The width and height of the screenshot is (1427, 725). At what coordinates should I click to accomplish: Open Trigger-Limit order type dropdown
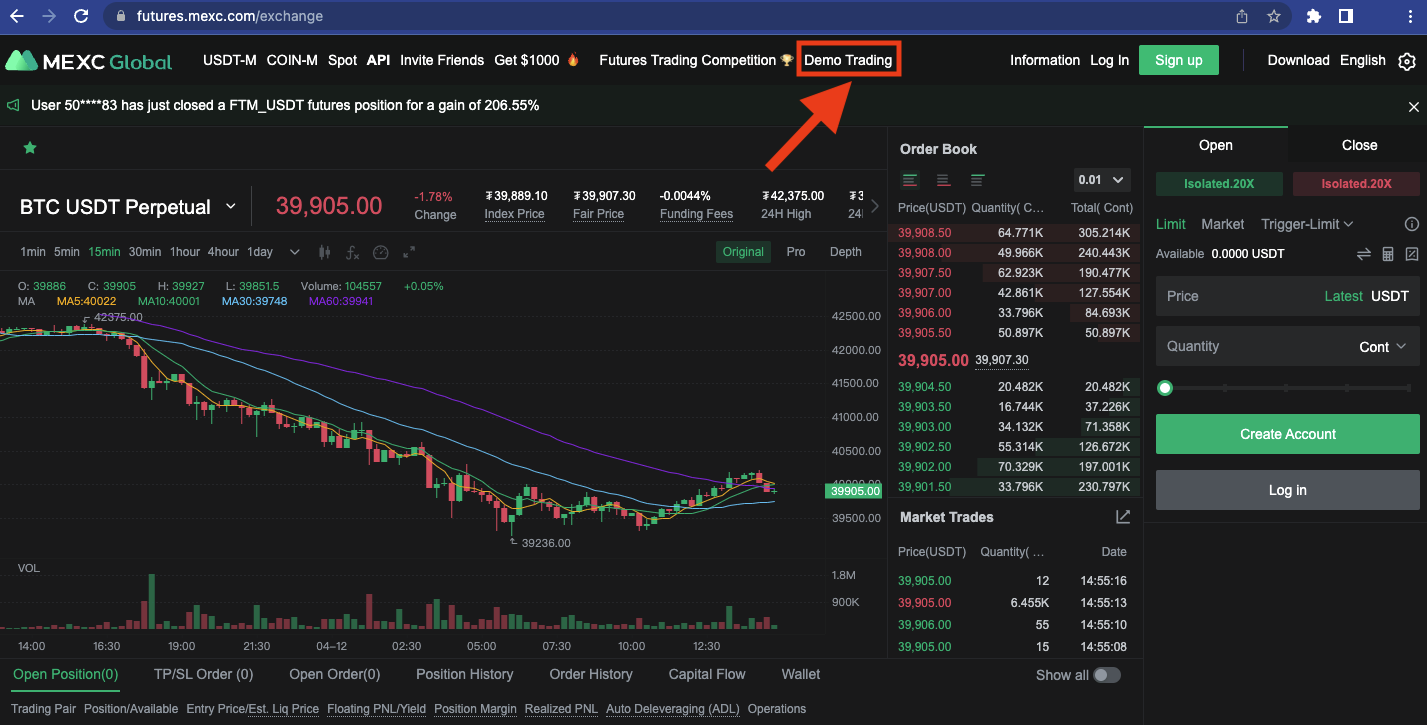pyautogui.click(x=1308, y=224)
